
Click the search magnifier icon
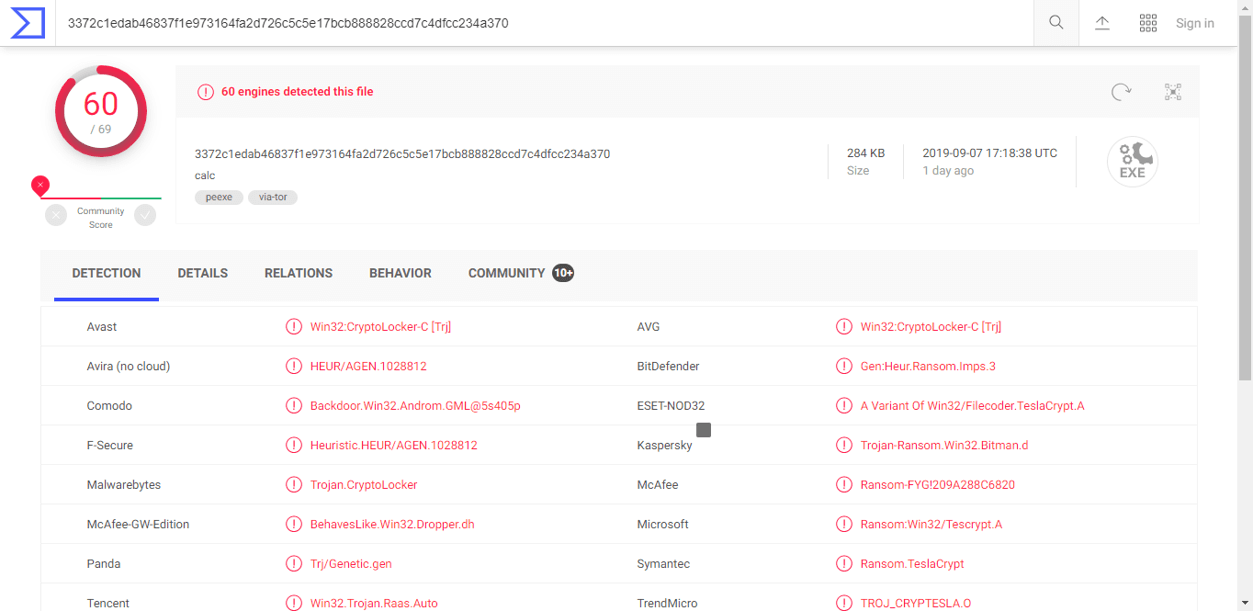point(1056,23)
